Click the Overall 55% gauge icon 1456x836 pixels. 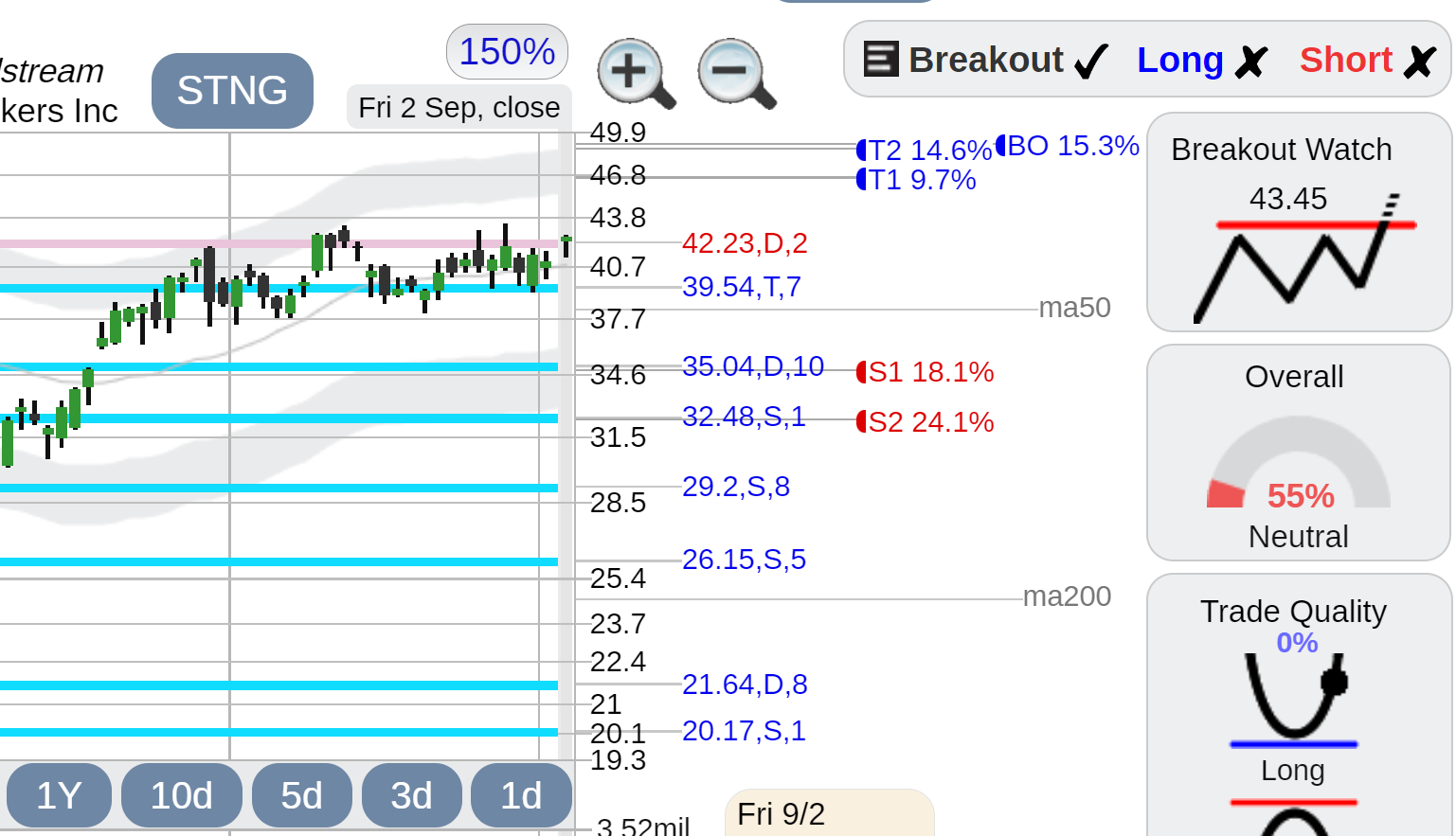(1298, 463)
